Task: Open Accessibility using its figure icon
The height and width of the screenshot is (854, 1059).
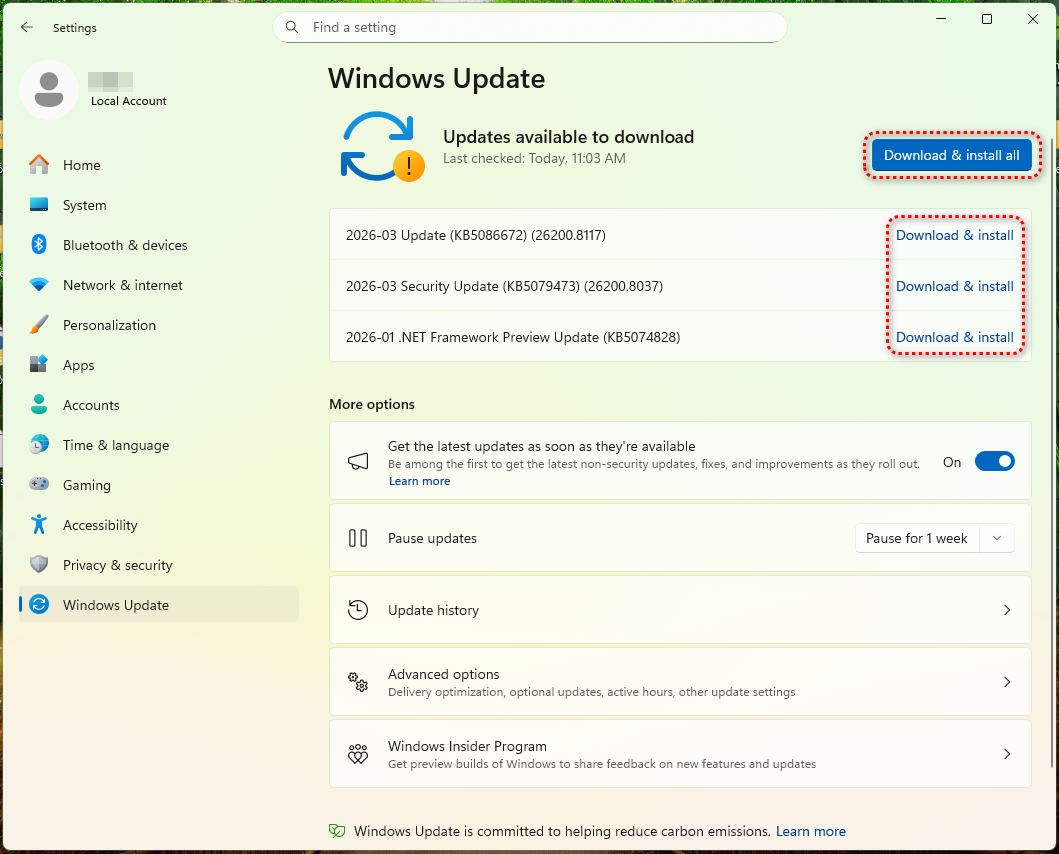Action: click(x=39, y=525)
